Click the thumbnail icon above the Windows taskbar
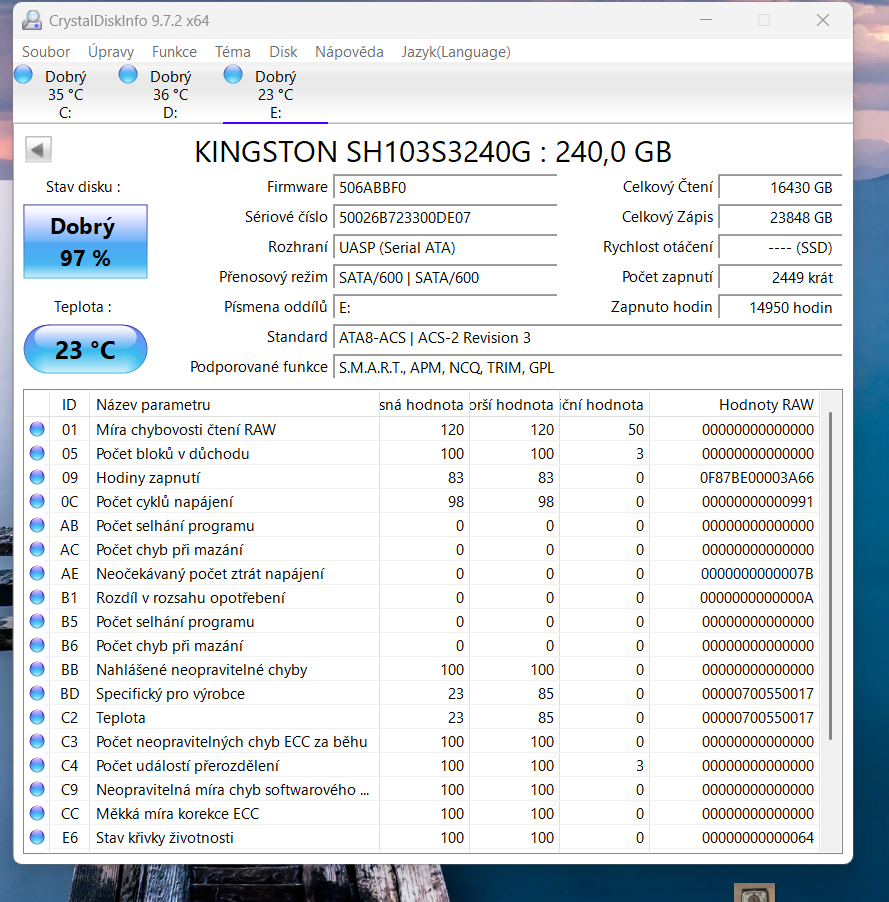 coord(754,891)
